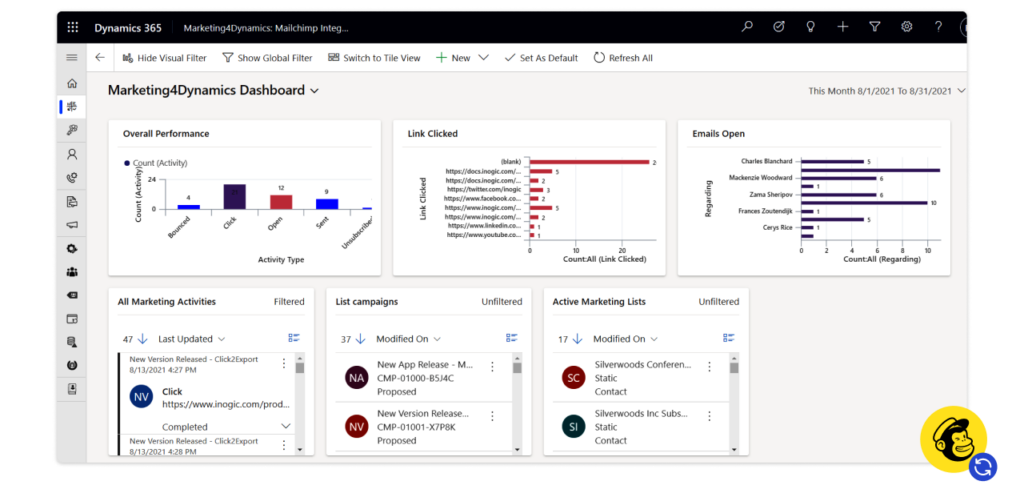
Task: Open the people group sidebar icon
Action: 72,272
